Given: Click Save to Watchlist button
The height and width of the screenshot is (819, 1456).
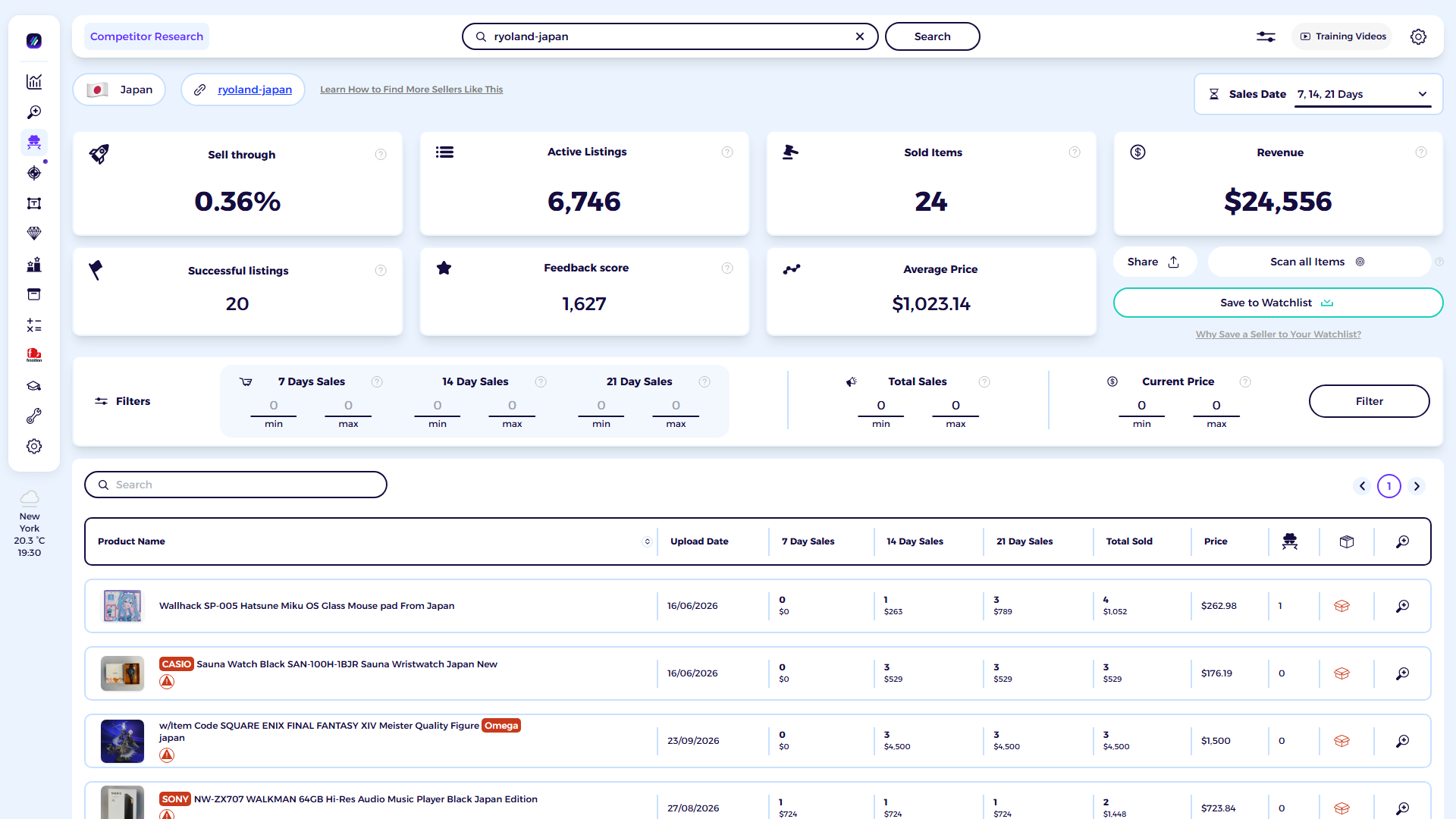Looking at the screenshot, I should pyautogui.click(x=1278, y=303).
